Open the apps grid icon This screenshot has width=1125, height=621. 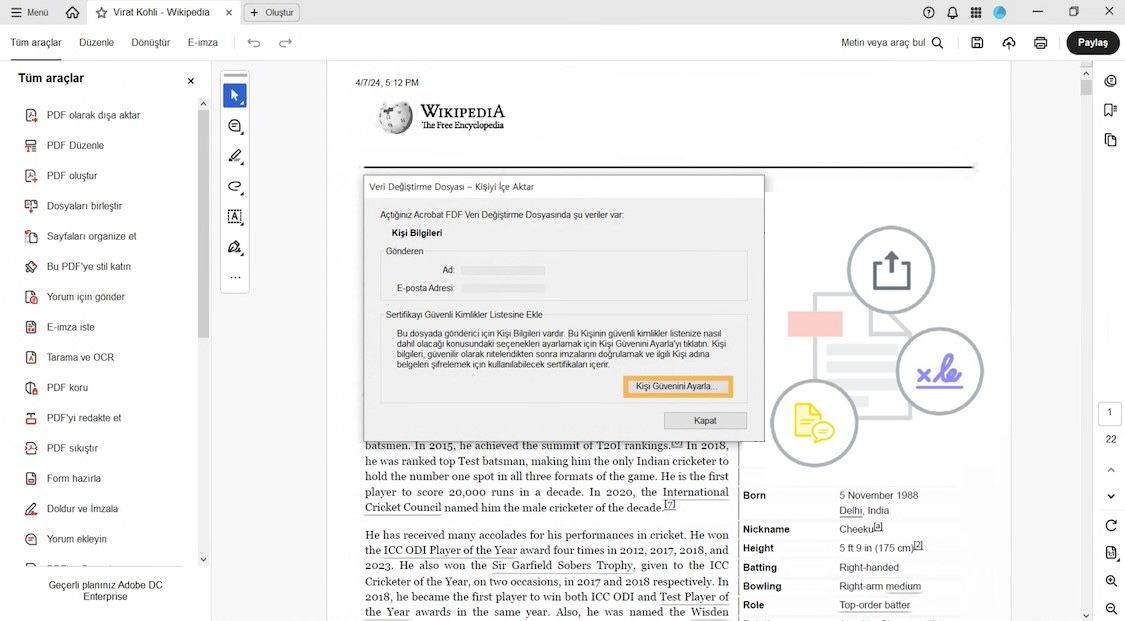976,12
